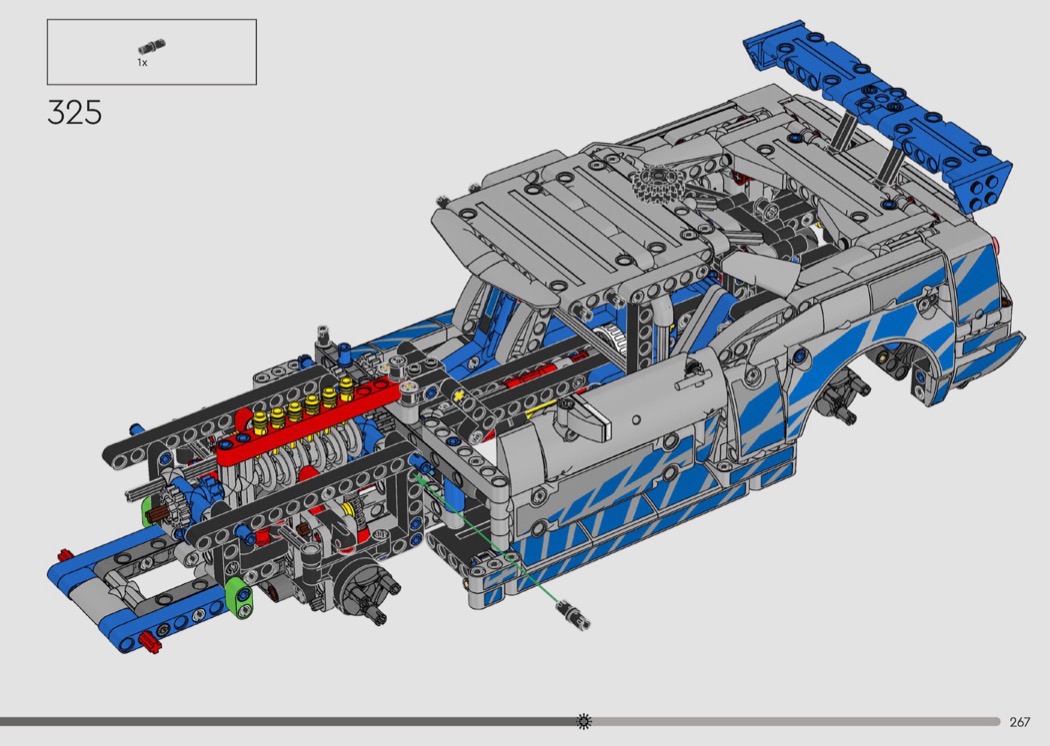Click the page number 267
Image resolution: width=1050 pixels, height=746 pixels.
coord(1019,722)
